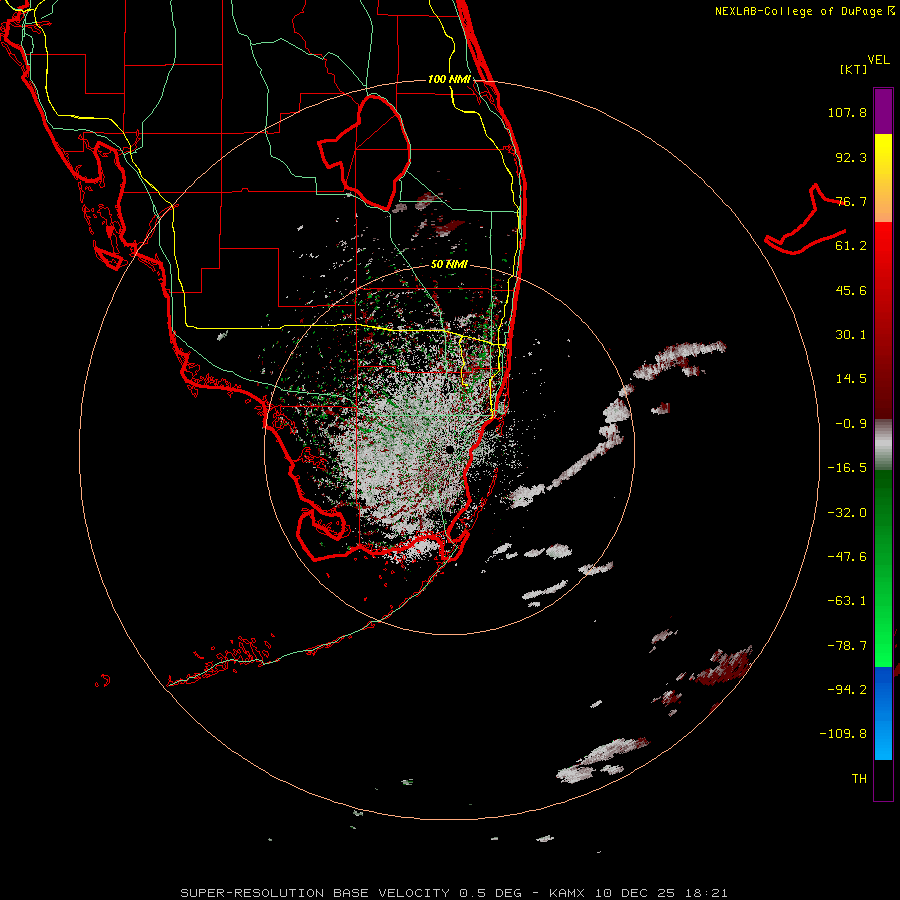
Task: Click the blue segment of the color bar
Action: pyautogui.click(x=883, y=713)
